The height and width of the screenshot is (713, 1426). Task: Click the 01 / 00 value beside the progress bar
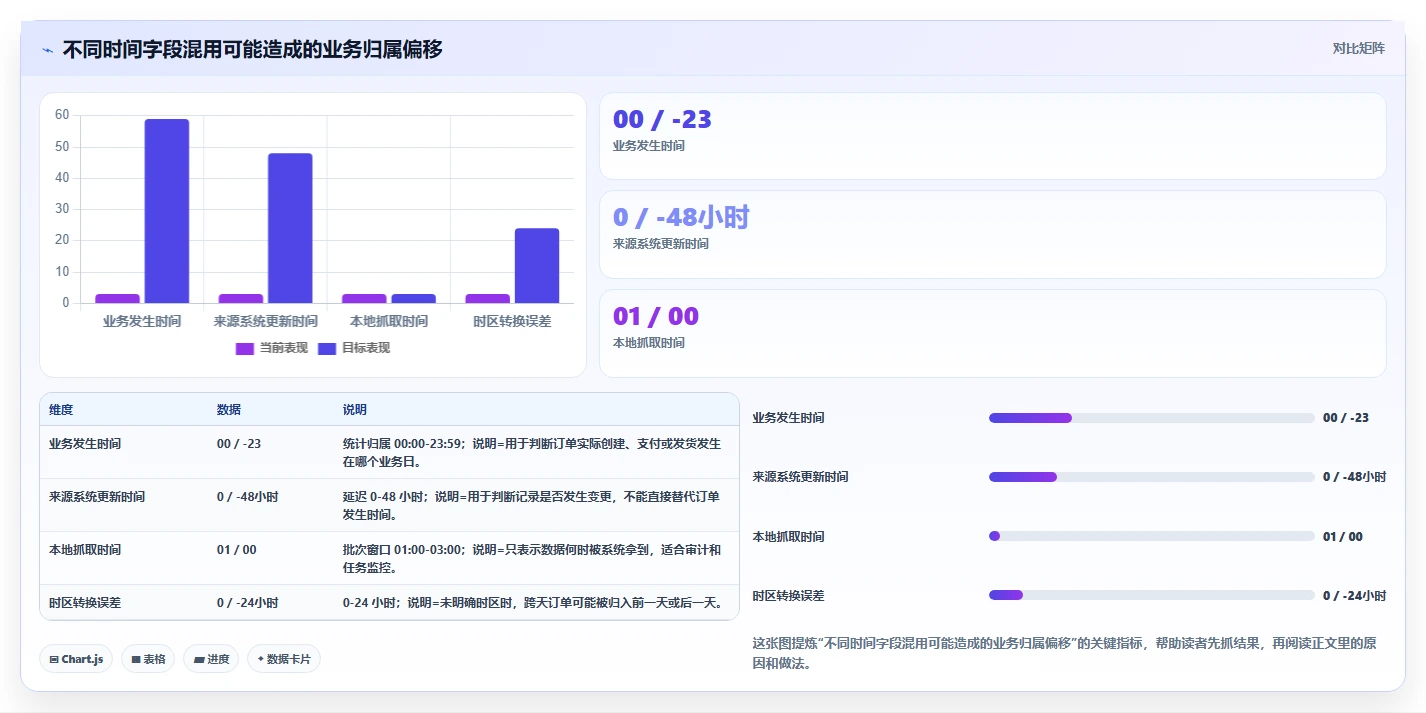tap(1342, 536)
